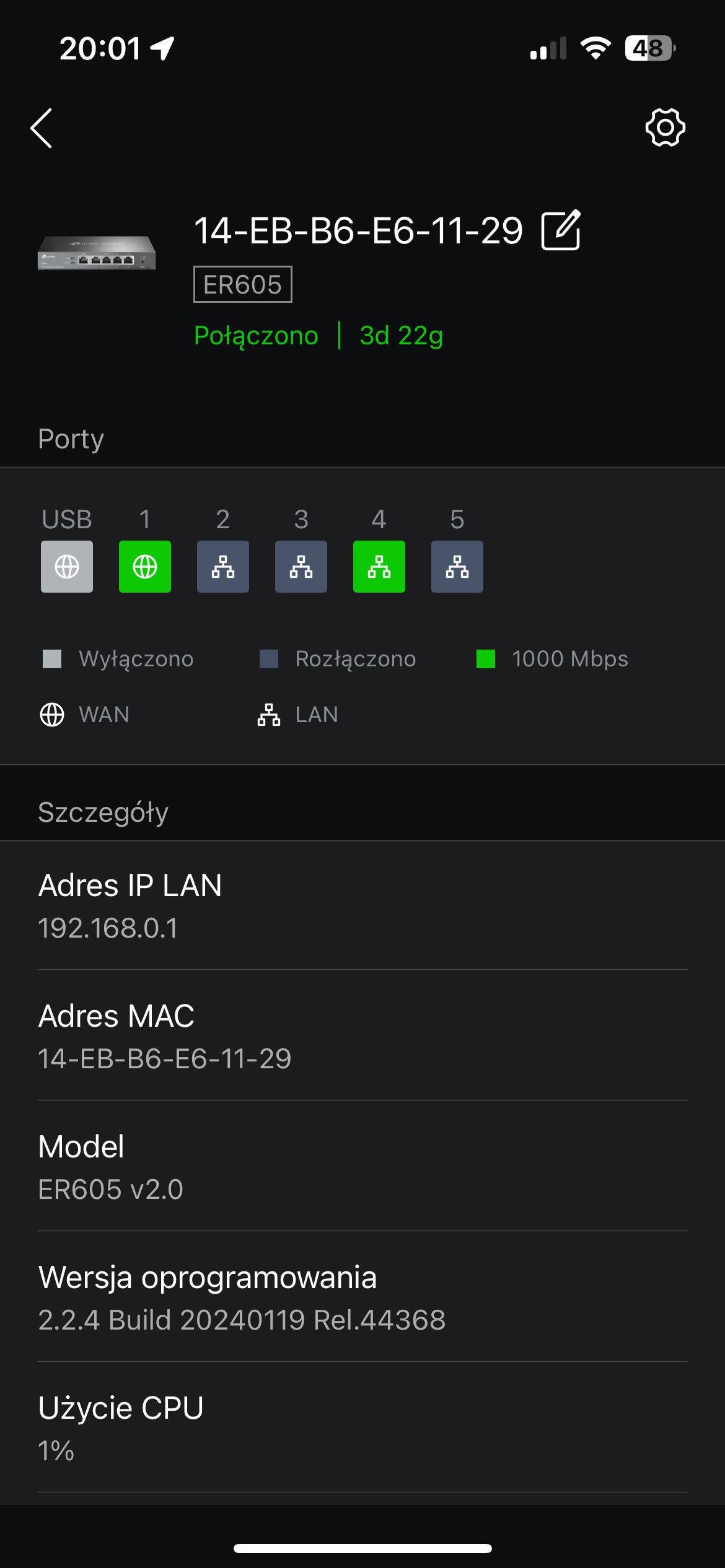Open the Adres IP LAN row

(362, 905)
